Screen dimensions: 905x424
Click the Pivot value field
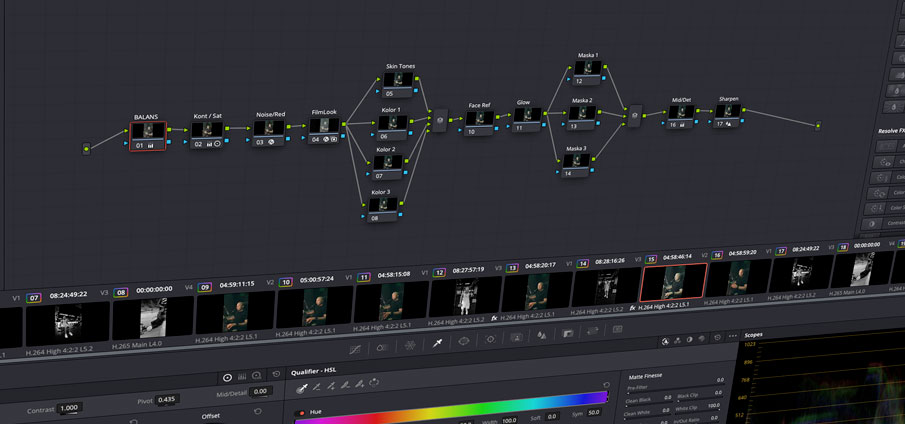[166, 400]
